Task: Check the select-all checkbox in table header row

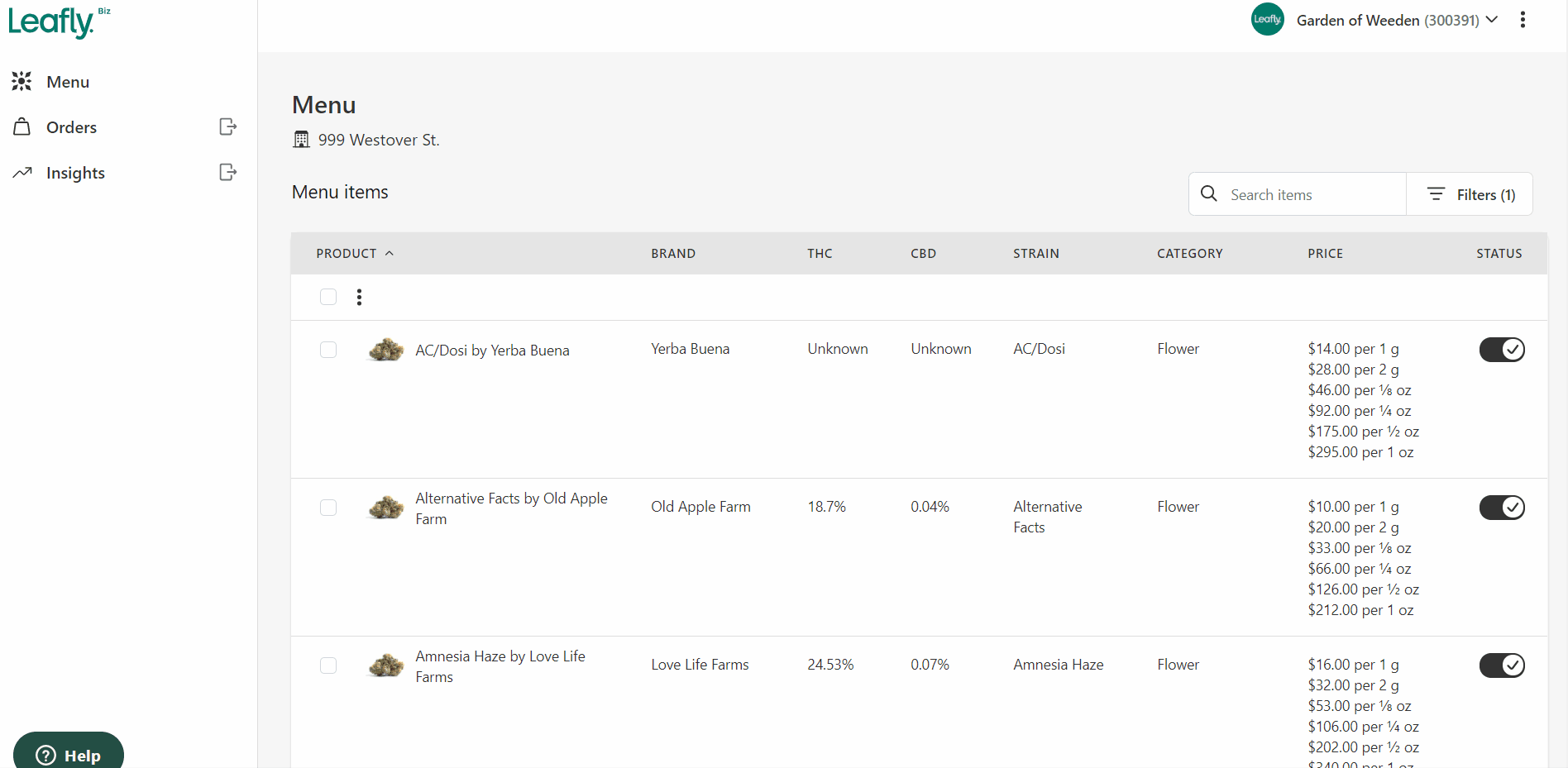Action: coord(328,297)
